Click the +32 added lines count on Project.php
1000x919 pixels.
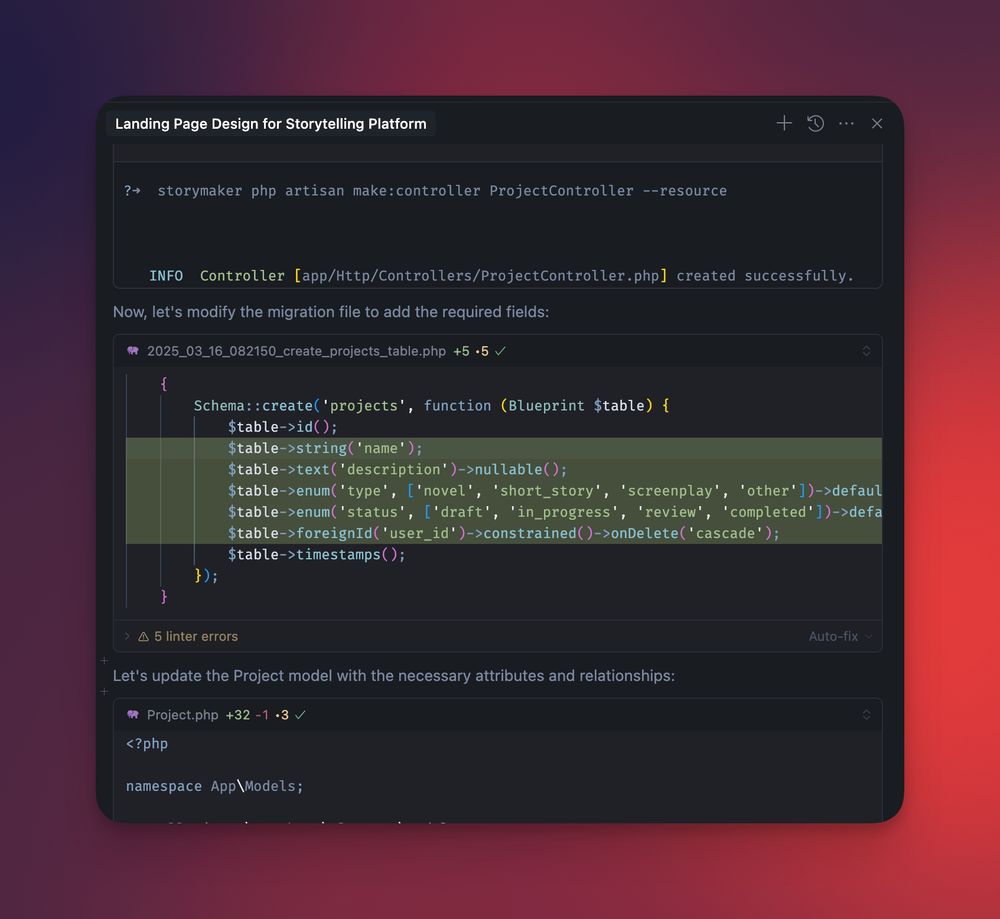(x=237, y=715)
